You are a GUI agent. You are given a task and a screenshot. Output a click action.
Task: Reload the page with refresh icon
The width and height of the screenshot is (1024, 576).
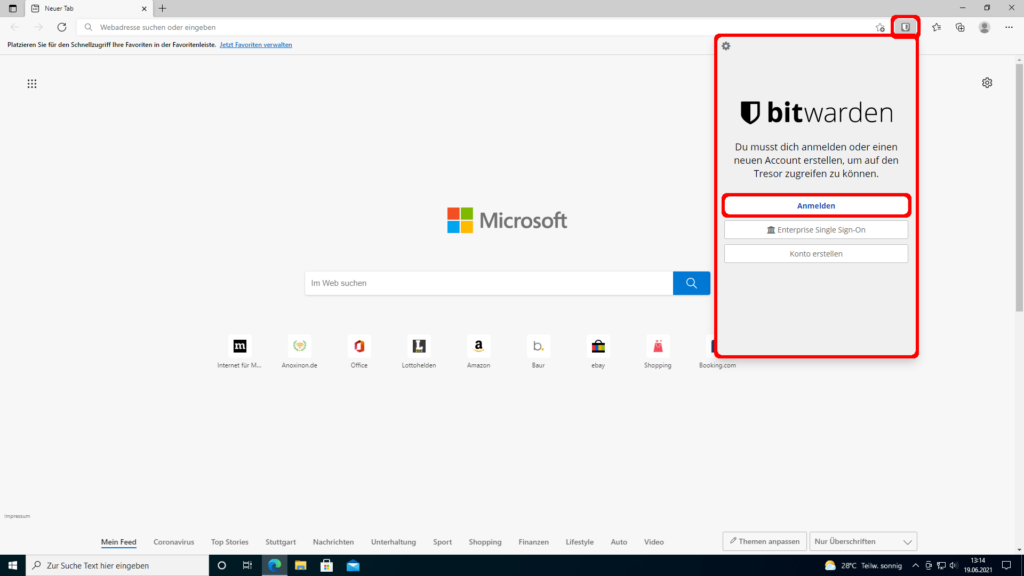coord(61,27)
